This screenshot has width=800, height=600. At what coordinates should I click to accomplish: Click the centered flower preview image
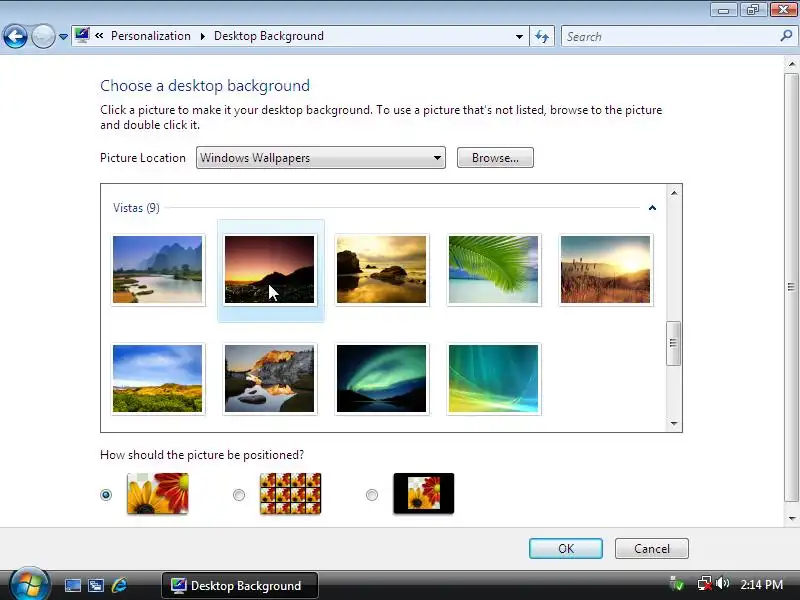(423, 493)
